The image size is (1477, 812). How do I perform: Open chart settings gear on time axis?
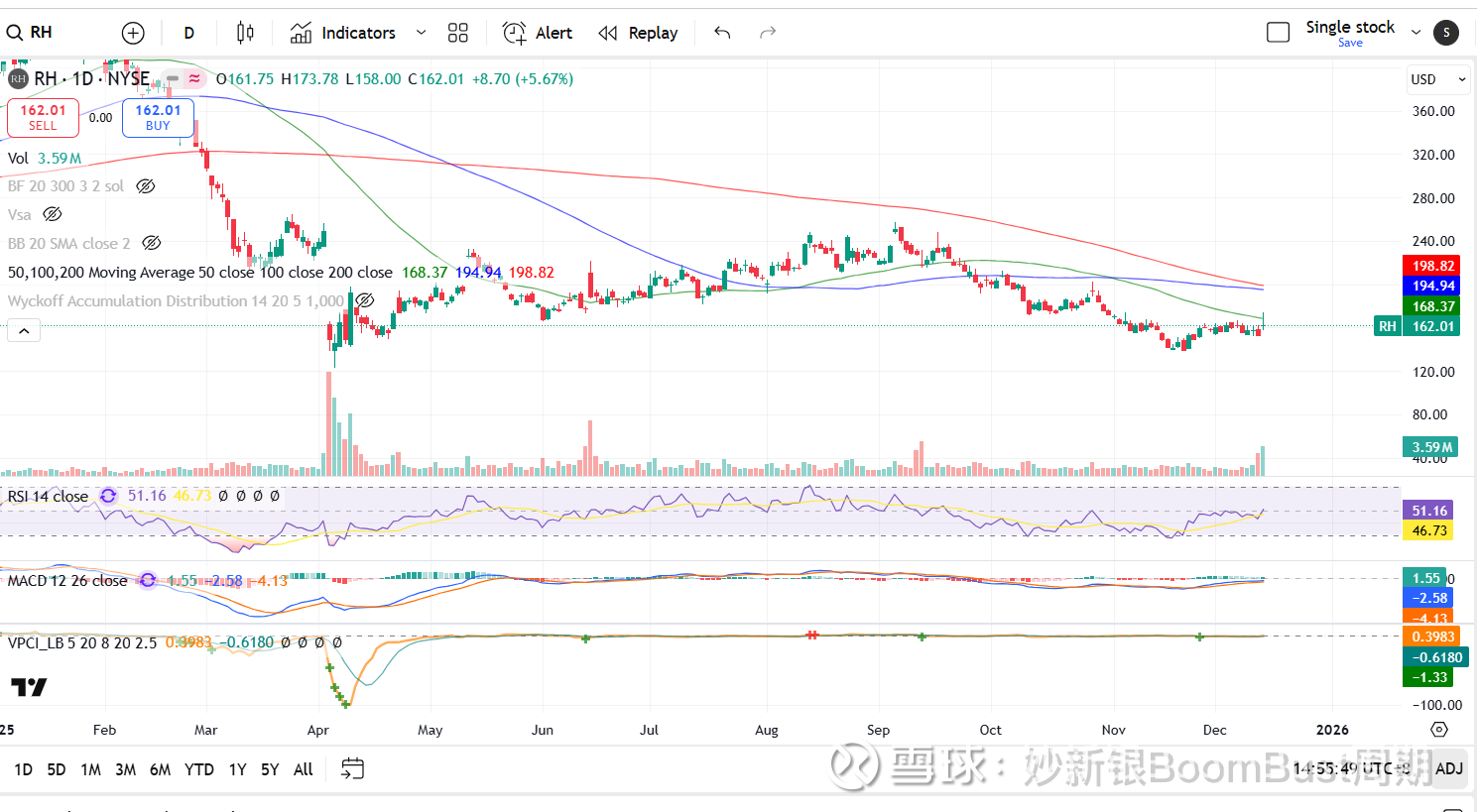(x=1439, y=730)
